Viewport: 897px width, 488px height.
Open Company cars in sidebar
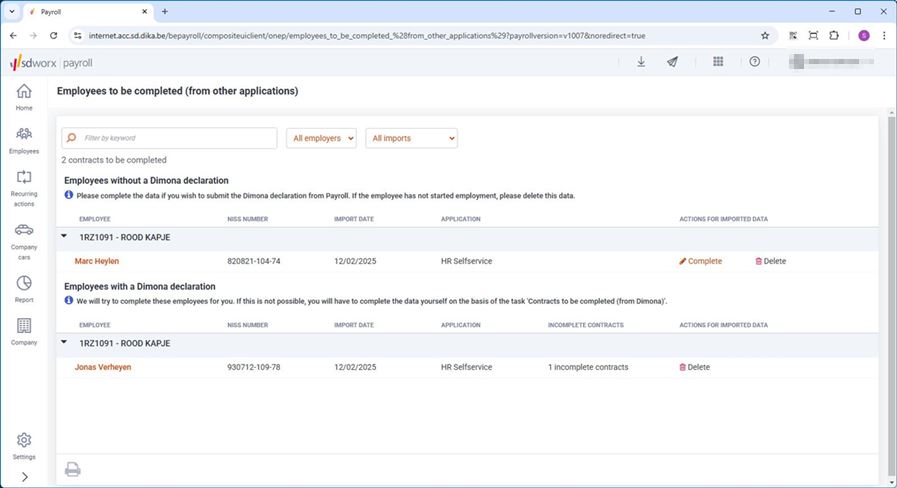pyautogui.click(x=24, y=231)
